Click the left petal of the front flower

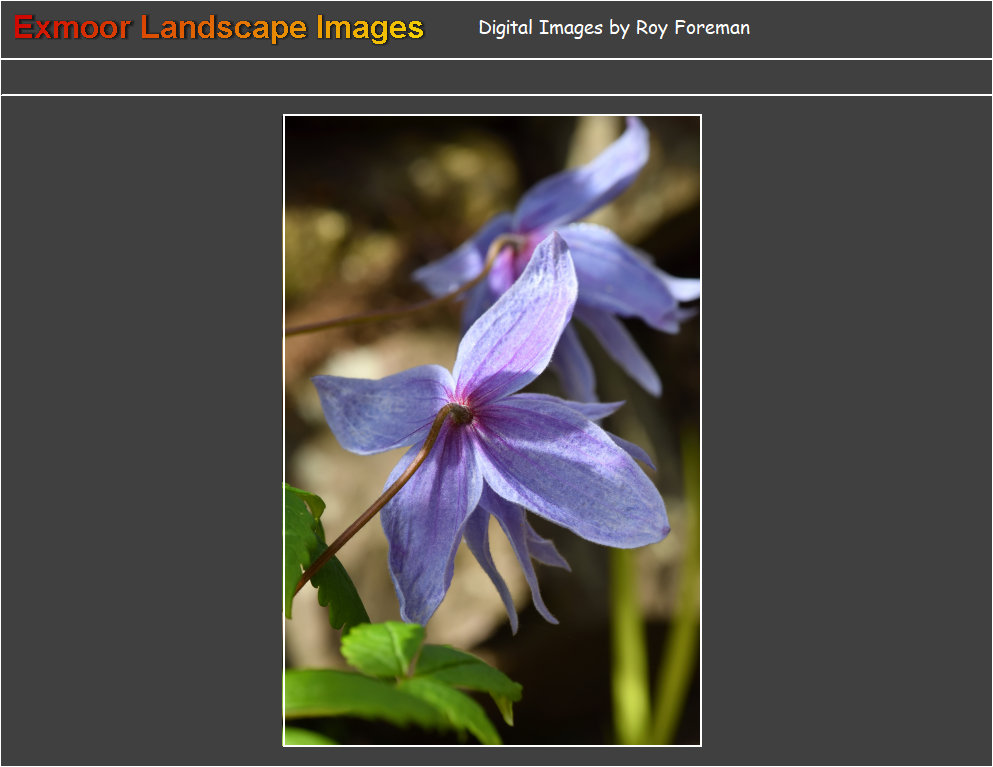[380, 405]
